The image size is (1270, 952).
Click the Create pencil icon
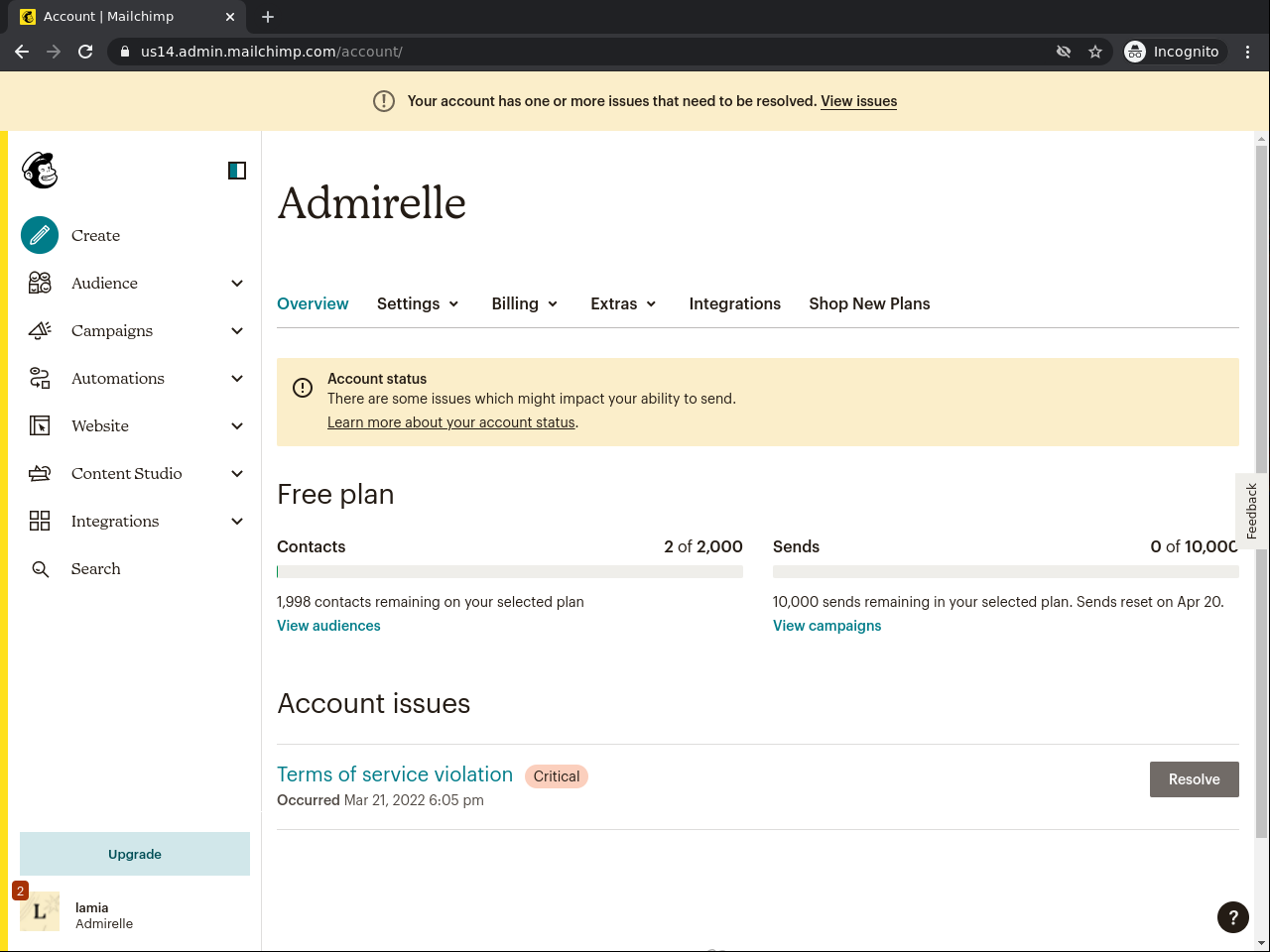click(x=40, y=235)
